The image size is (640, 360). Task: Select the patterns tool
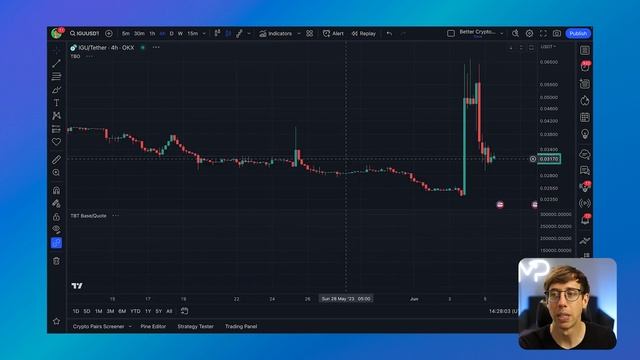(56, 116)
